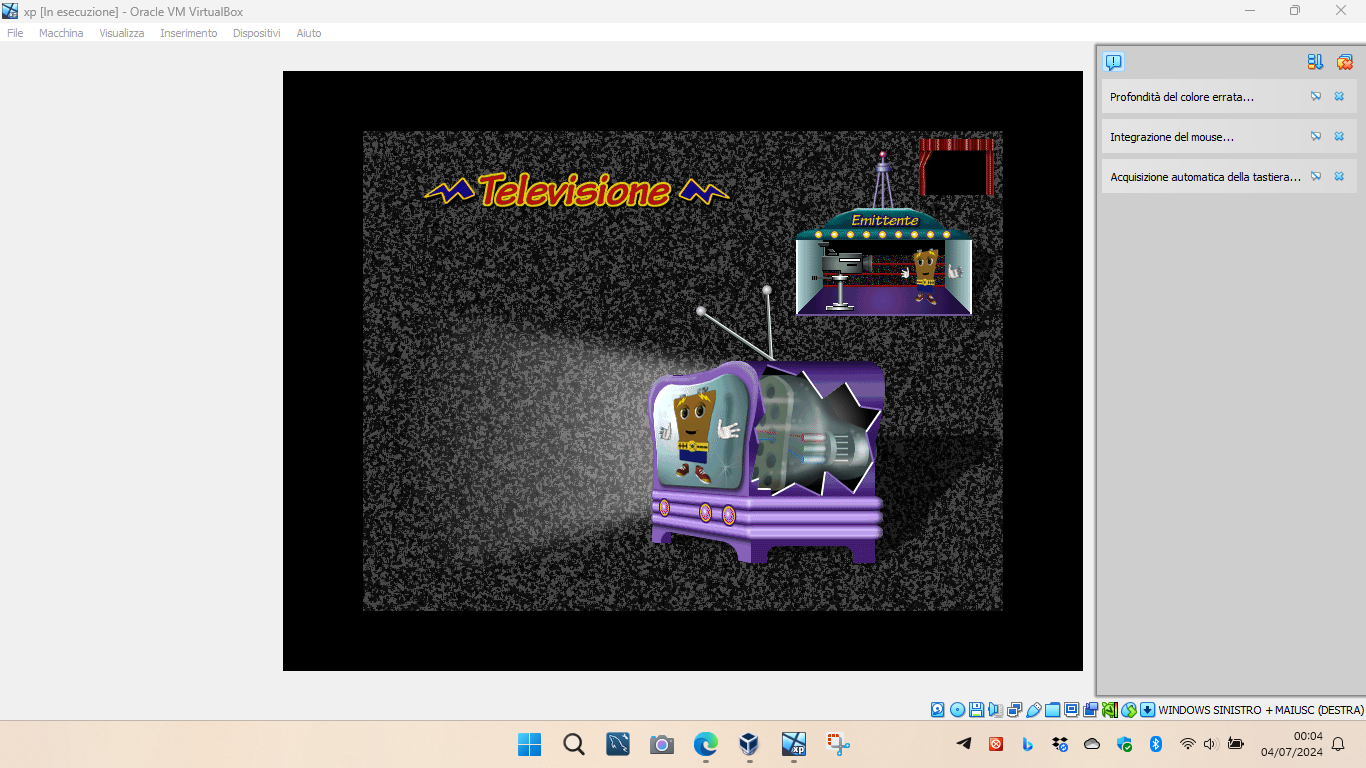1366x768 pixels.
Task: Click the optical disc status bar icon
Action: (x=957, y=710)
